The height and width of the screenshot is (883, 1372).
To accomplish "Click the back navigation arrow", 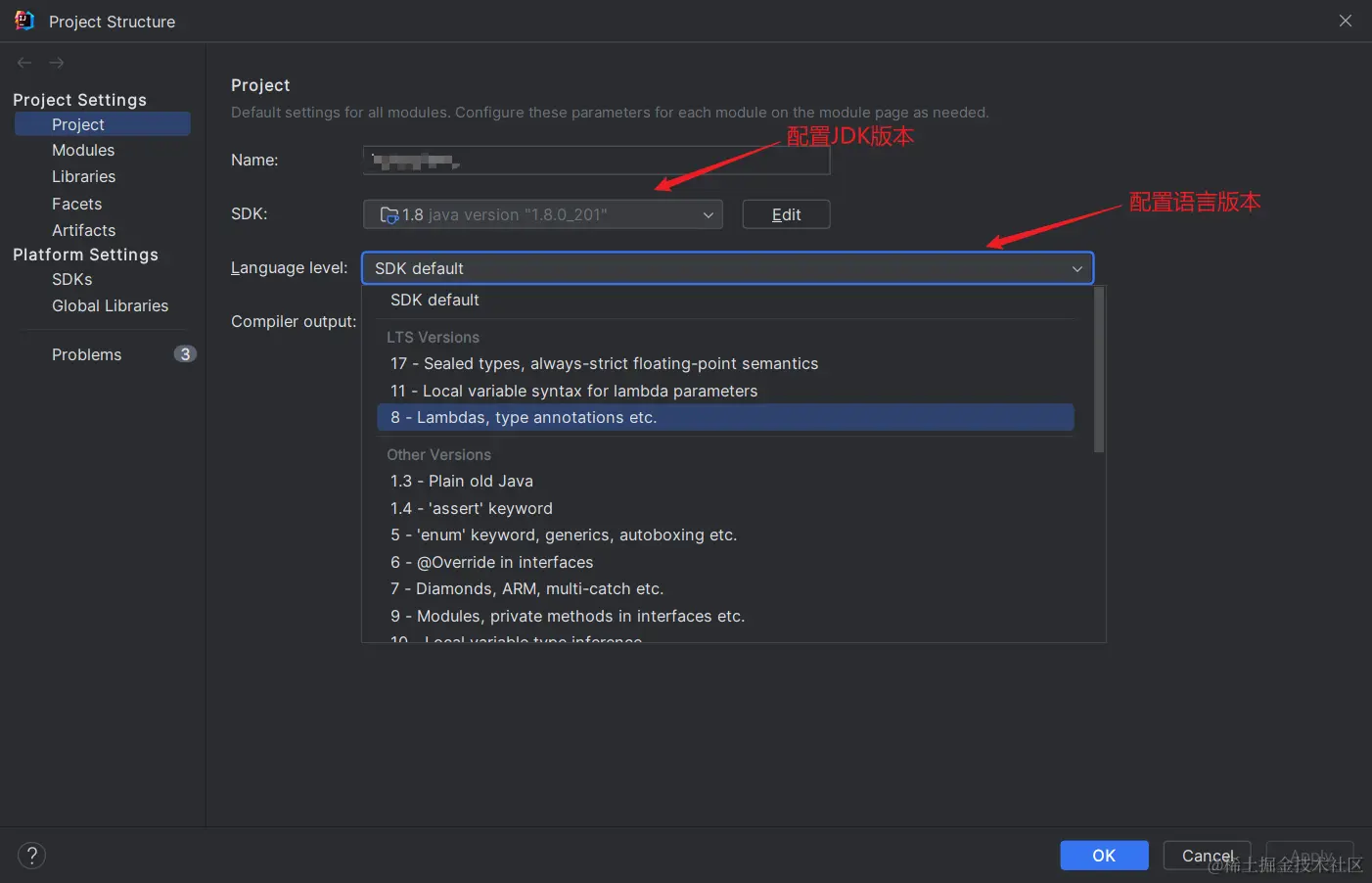I will (24, 63).
